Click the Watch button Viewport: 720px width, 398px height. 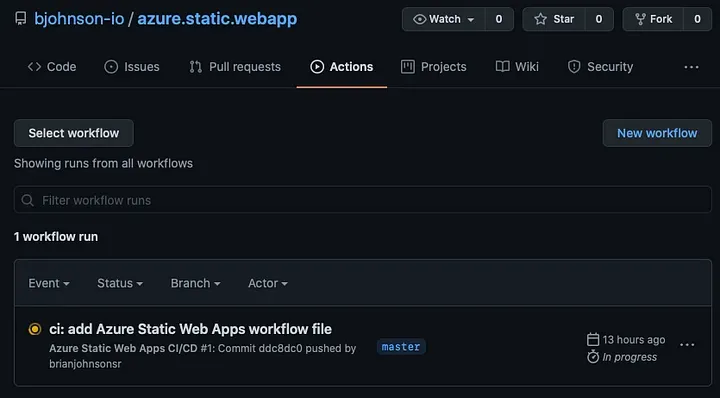tap(443, 19)
